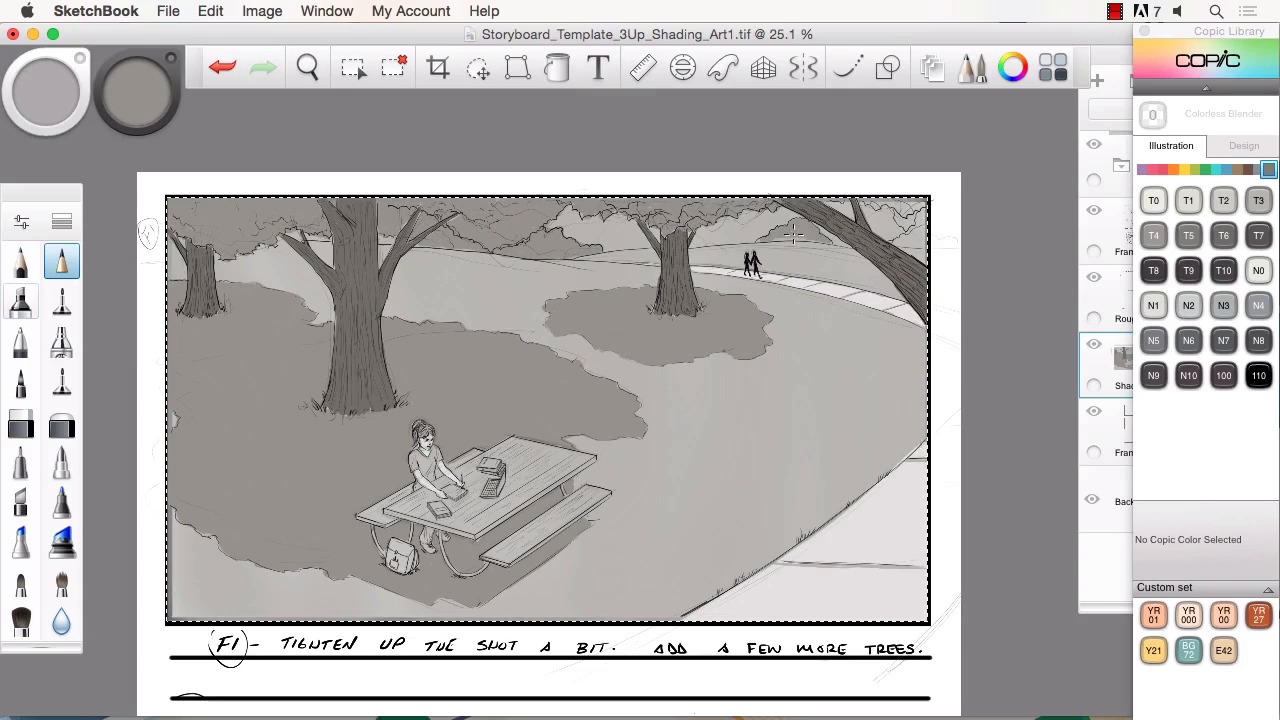Click the Colorless Blender button
This screenshot has height=720, width=1280.
point(1153,115)
